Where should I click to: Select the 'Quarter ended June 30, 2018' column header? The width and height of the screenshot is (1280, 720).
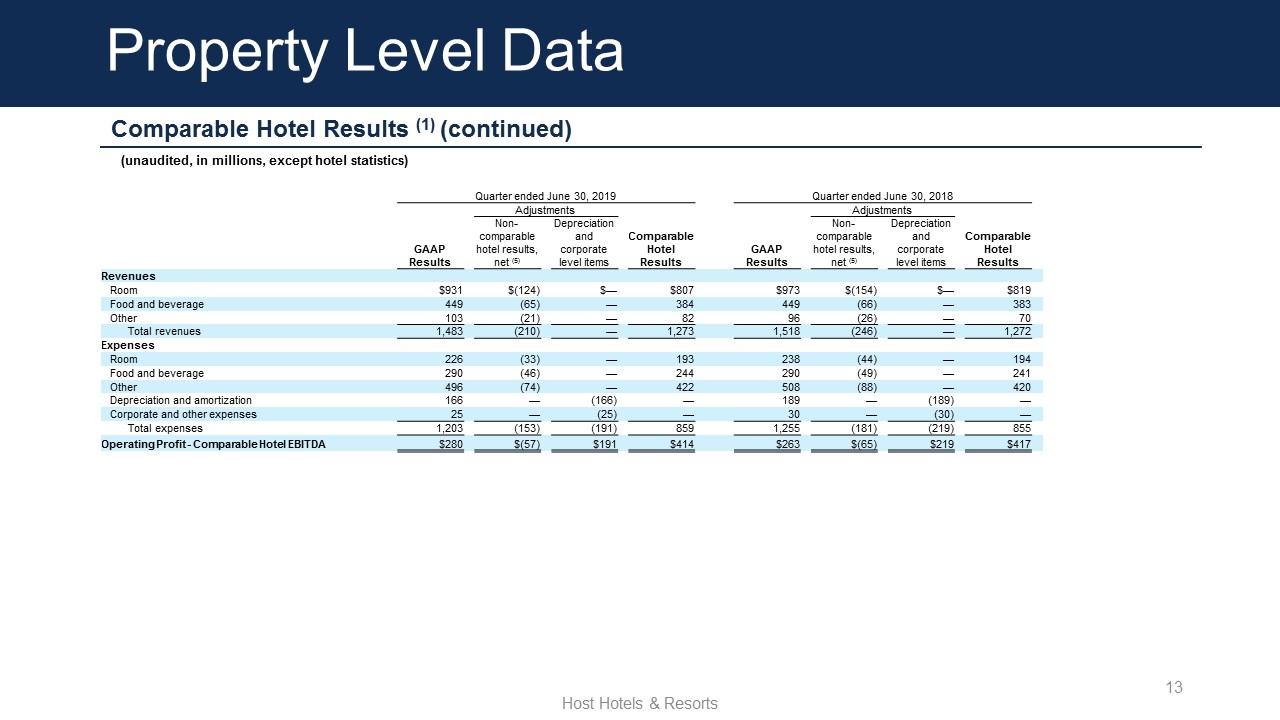pos(882,196)
